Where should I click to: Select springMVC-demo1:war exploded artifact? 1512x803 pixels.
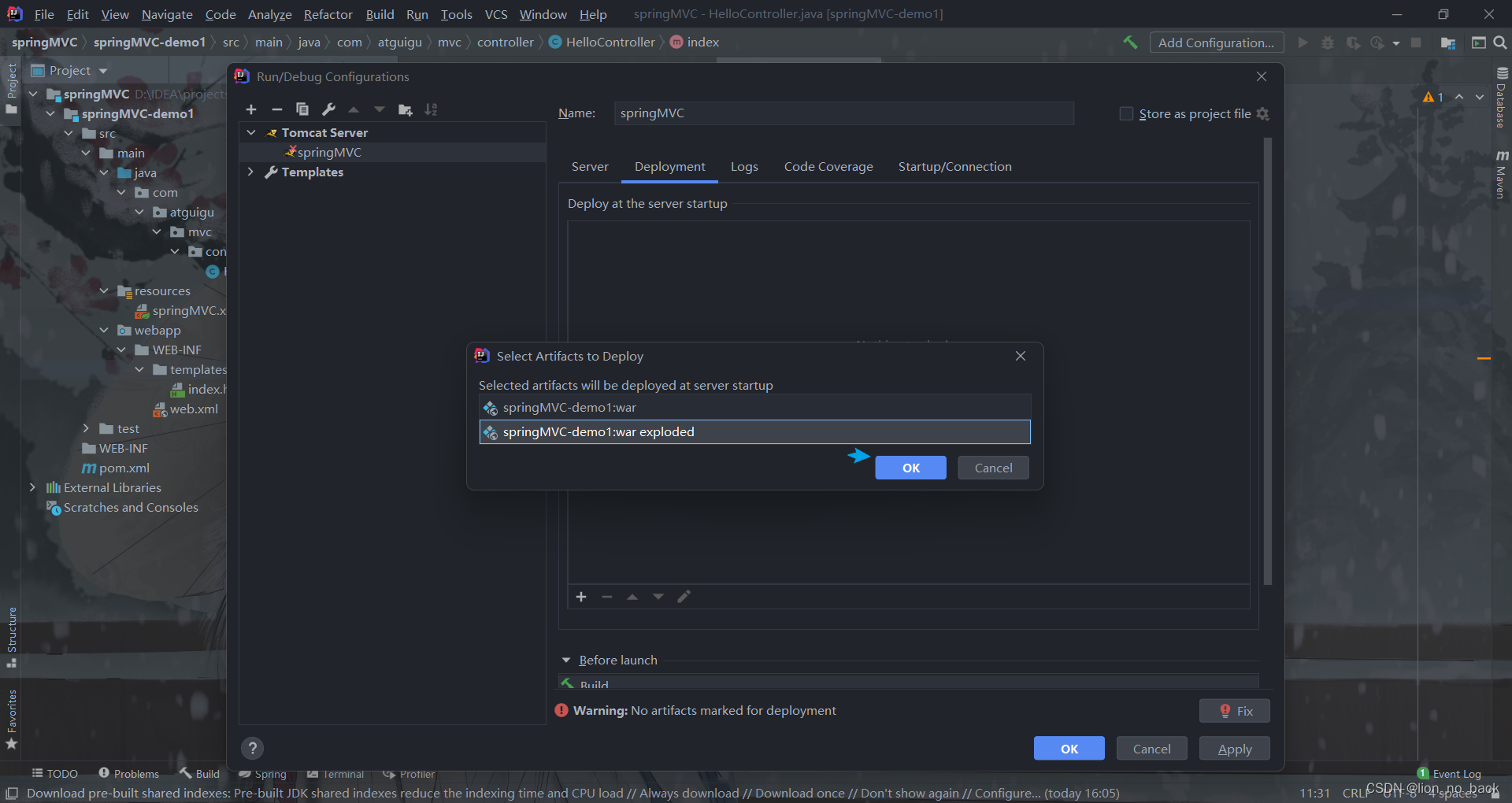click(754, 431)
